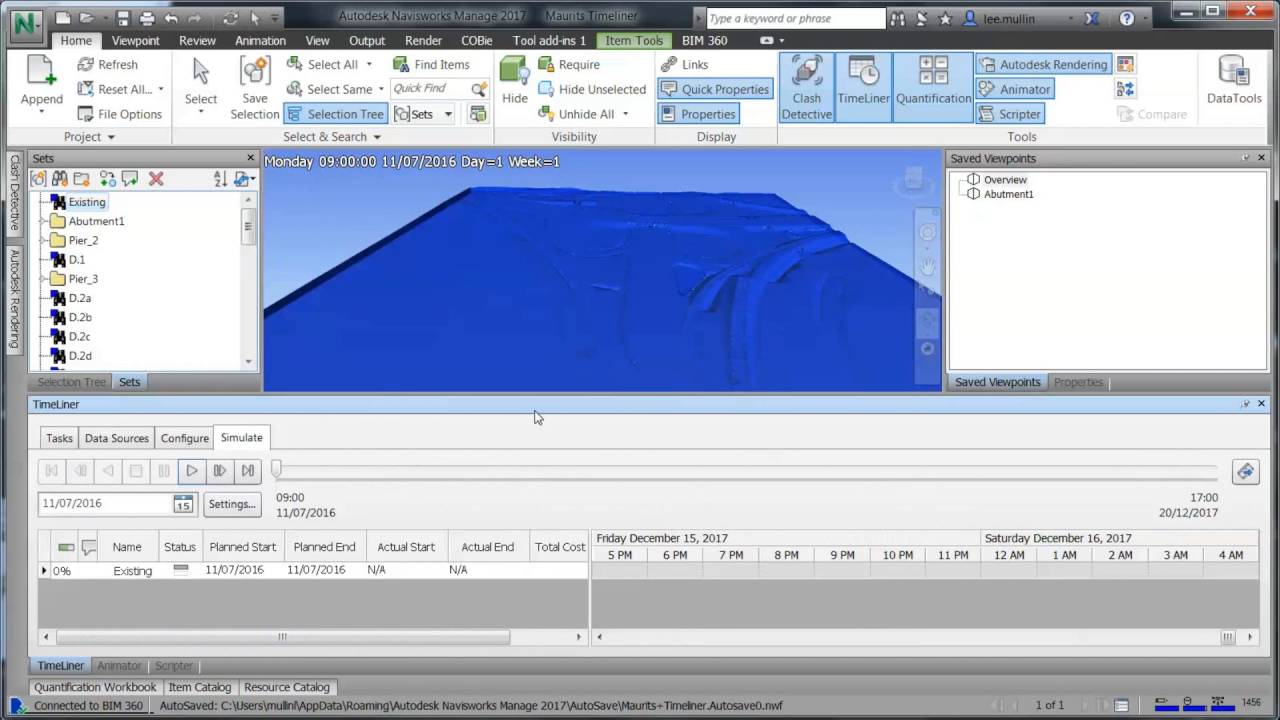The width and height of the screenshot is (1280, 720).
Task: Open the TimeLiner Tasks tab
Action: (x=59, y=438)
